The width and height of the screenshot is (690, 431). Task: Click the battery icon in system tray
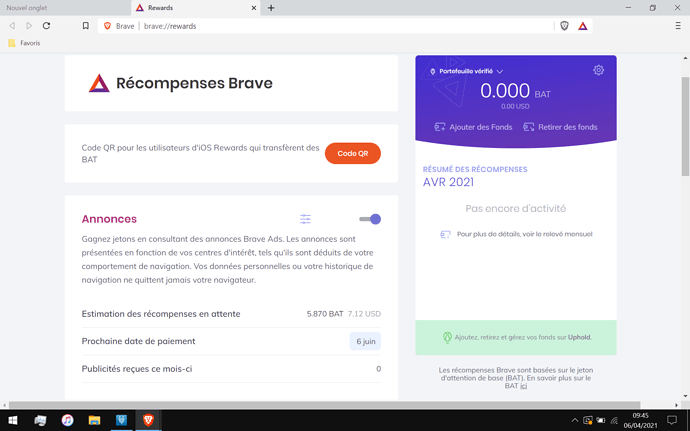[601, 420]
